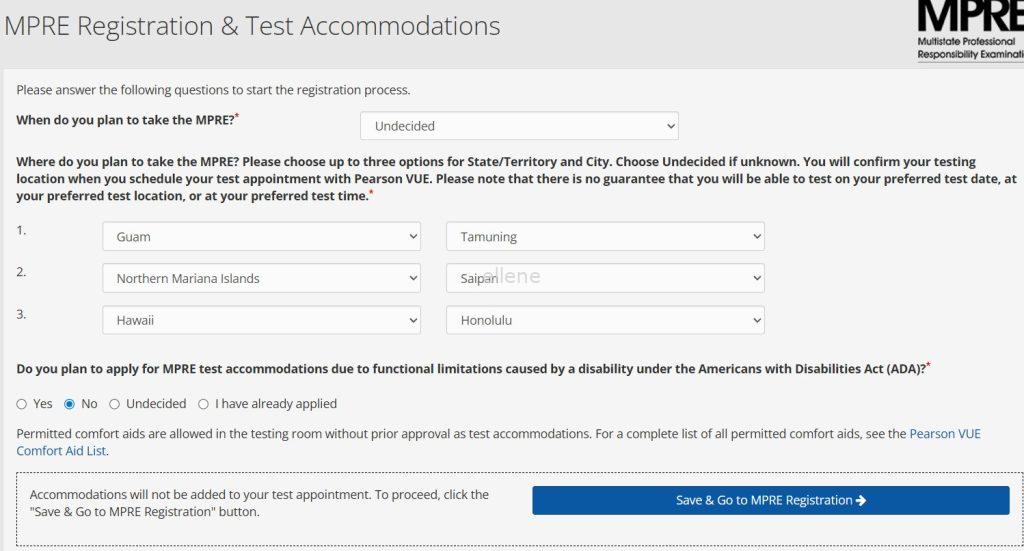Click the chevron on the Honolulu select
The width and height of the screenshot is (1024, 551).
point(755,320)
